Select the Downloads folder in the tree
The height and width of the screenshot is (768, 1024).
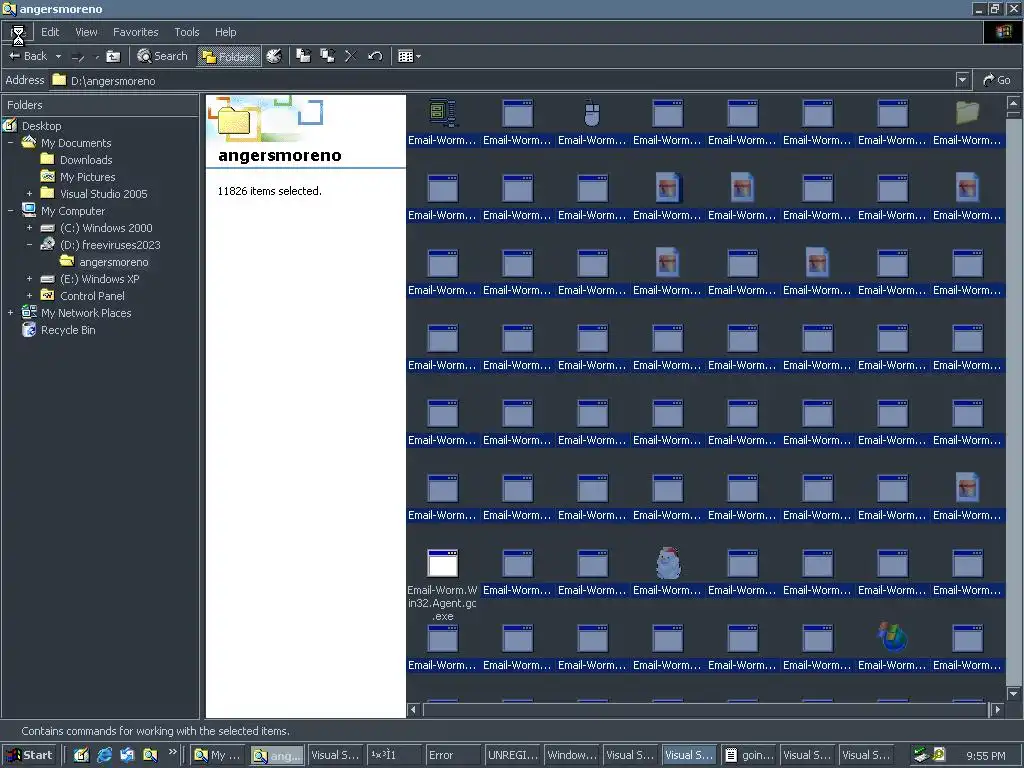pos(86,160)
